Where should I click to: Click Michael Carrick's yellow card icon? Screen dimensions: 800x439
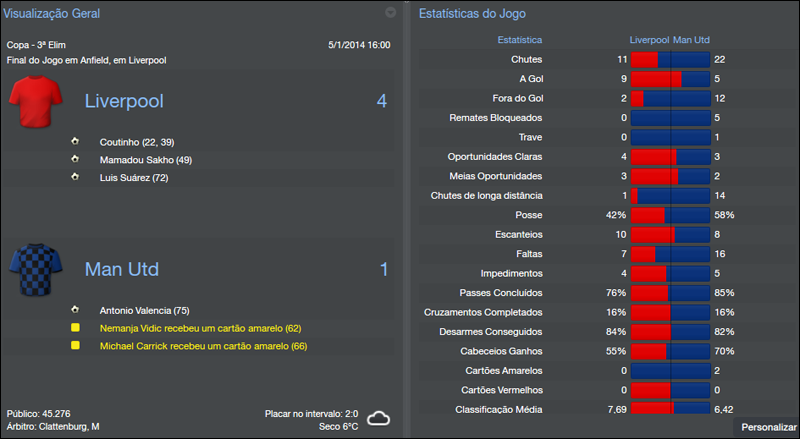pyautogui.click(x=74, y=346)
